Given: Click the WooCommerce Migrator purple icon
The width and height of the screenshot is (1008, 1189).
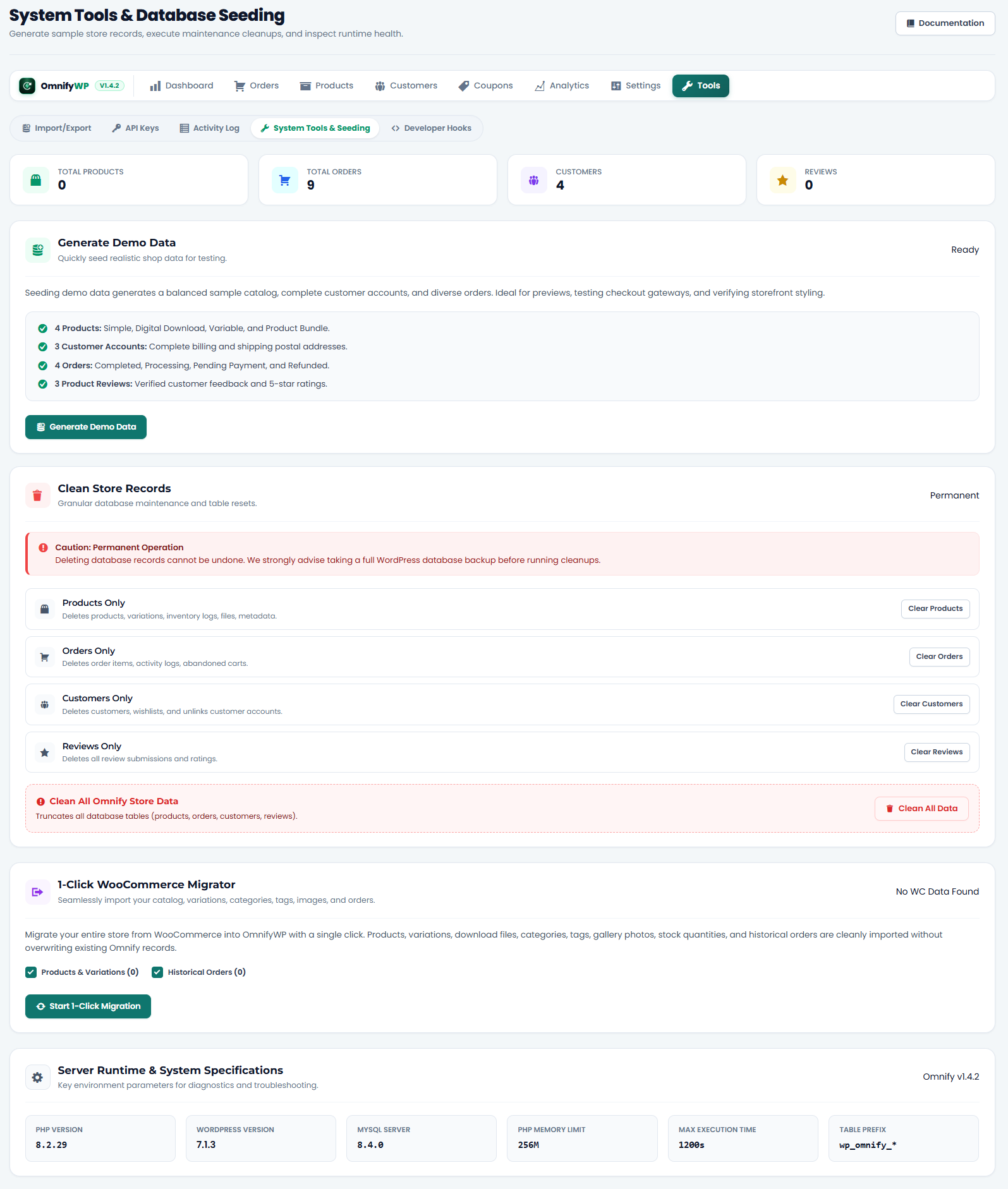Looking at the screenshot, I should point(38,891).
